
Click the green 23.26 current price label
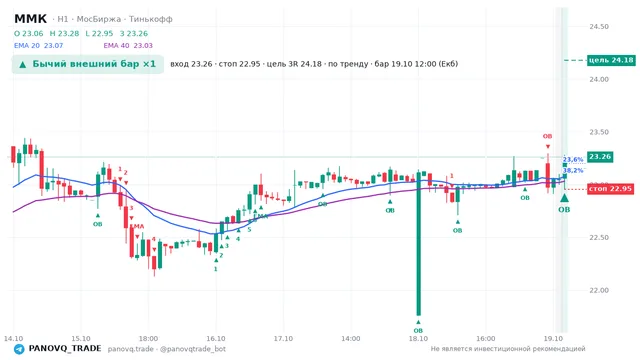[600, 157]
